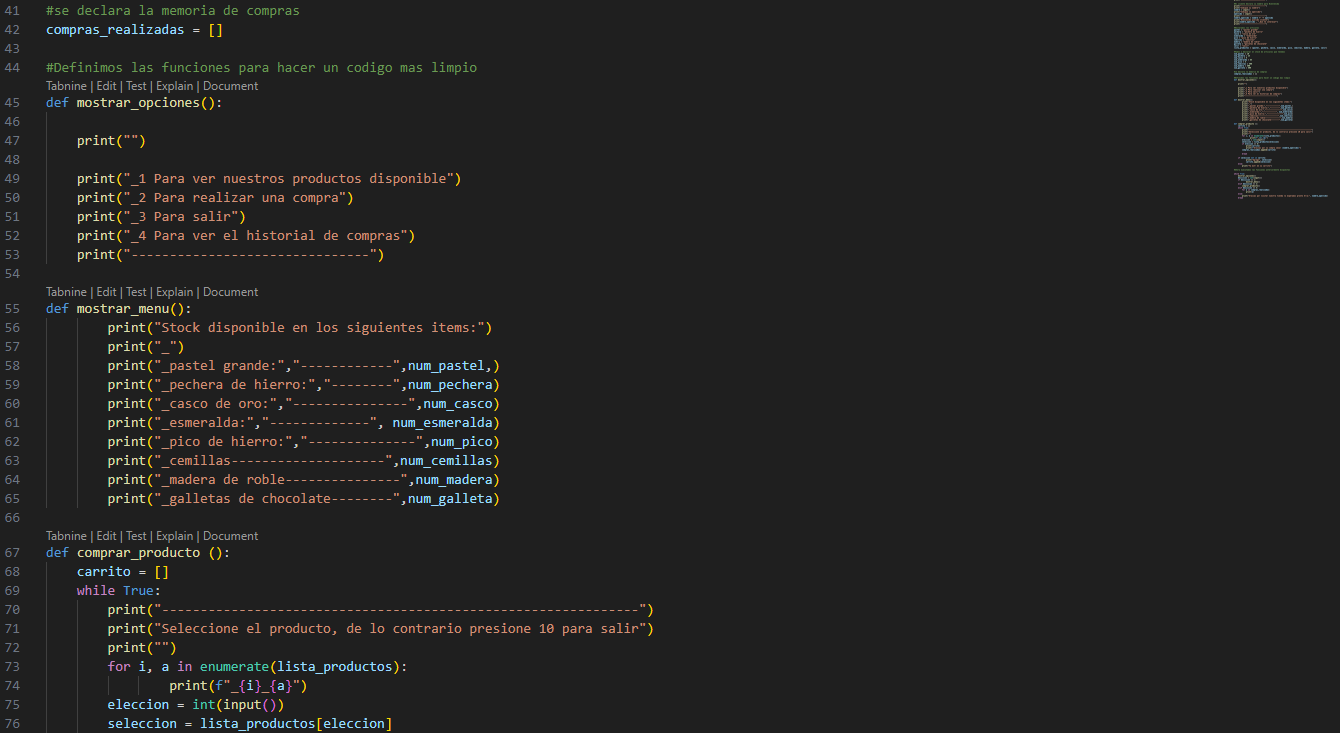Click 'eleccion' assignment on line 75
Image resolution: width=1340 pixels, height=733 pixels.
[138, 704]
